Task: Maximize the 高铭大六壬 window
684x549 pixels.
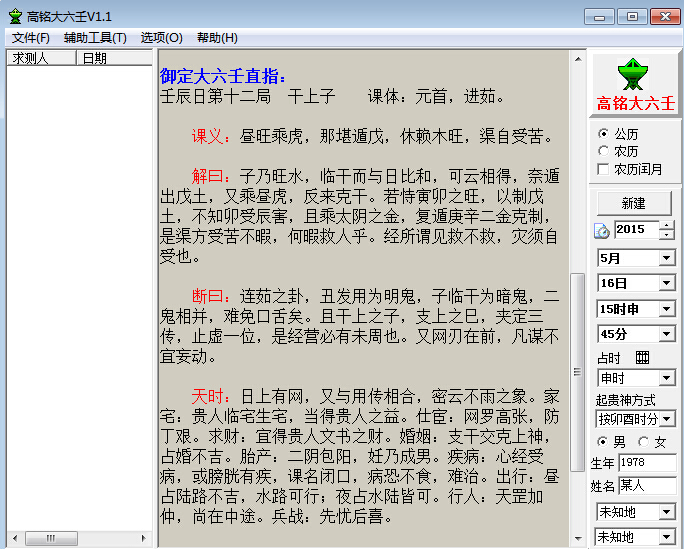Action: pyautogui.click(x=632, y=17)
